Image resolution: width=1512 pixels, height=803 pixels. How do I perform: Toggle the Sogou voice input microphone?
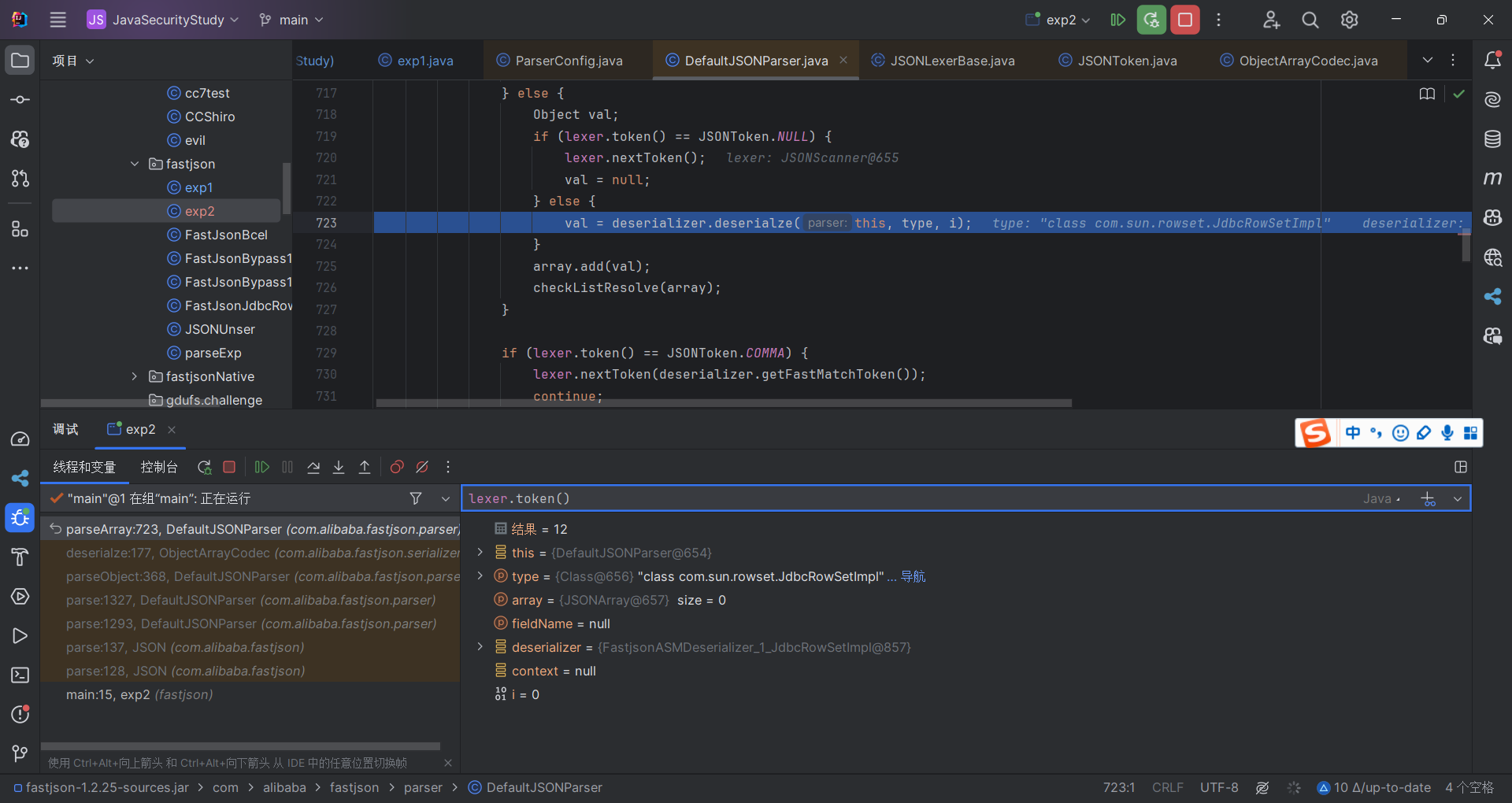1447,432
